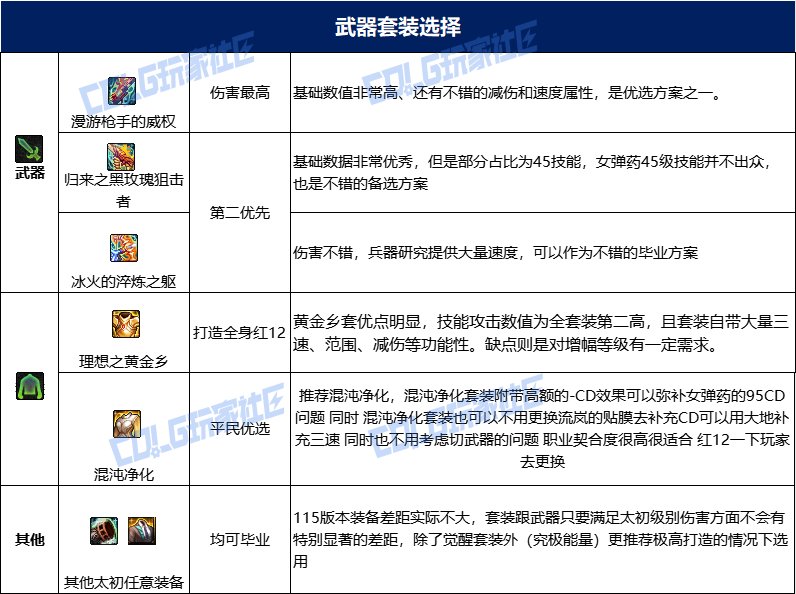Select the 混沌净化 name under its icon
The width and height of the screenshot is (796, 594).
pyautogui.click(x=123, y=474)
